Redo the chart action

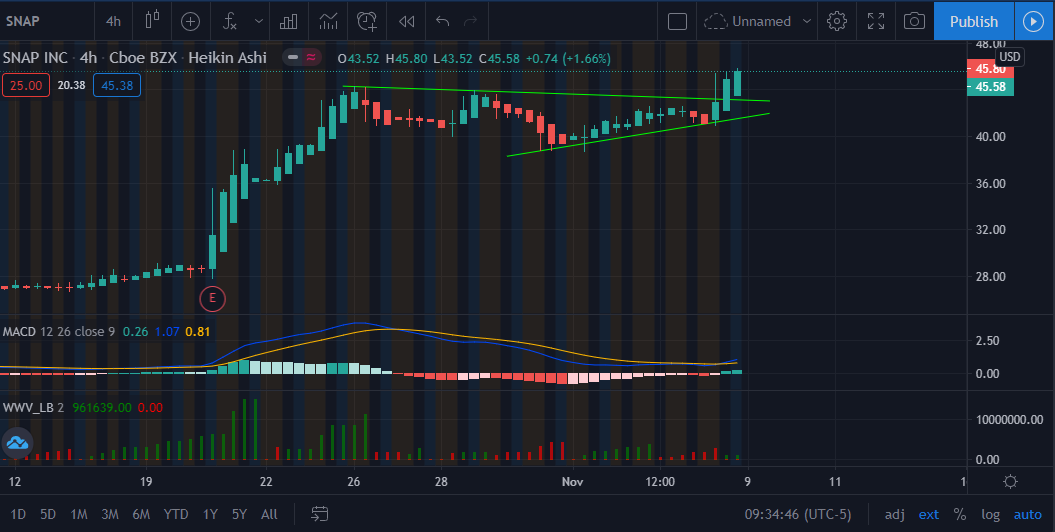click(470, 22)
